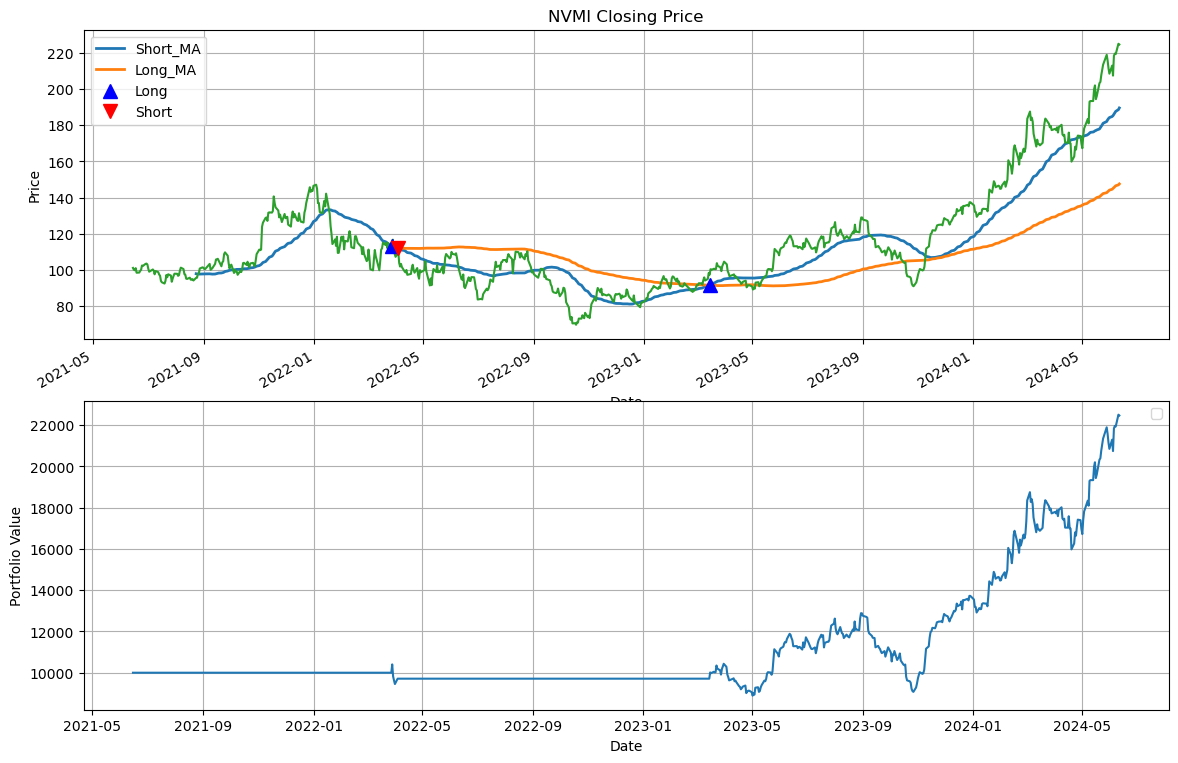Click the 'NVMI Closing Price' chart title
Image resolution: width=1178 pixels, height=763 pixels.
[x=625, y=17]
